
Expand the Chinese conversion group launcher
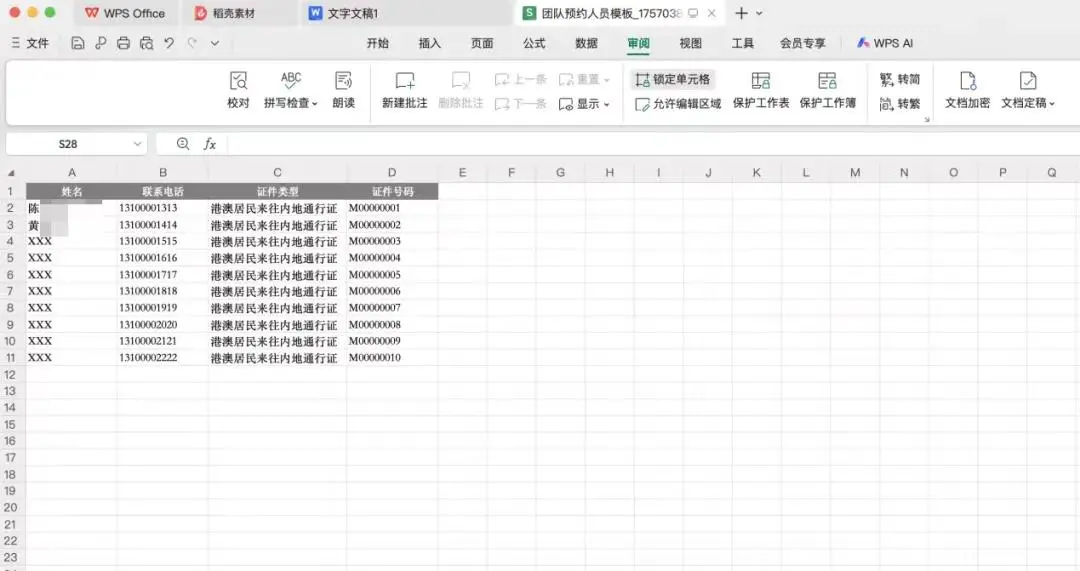click(x=927, y=120)
